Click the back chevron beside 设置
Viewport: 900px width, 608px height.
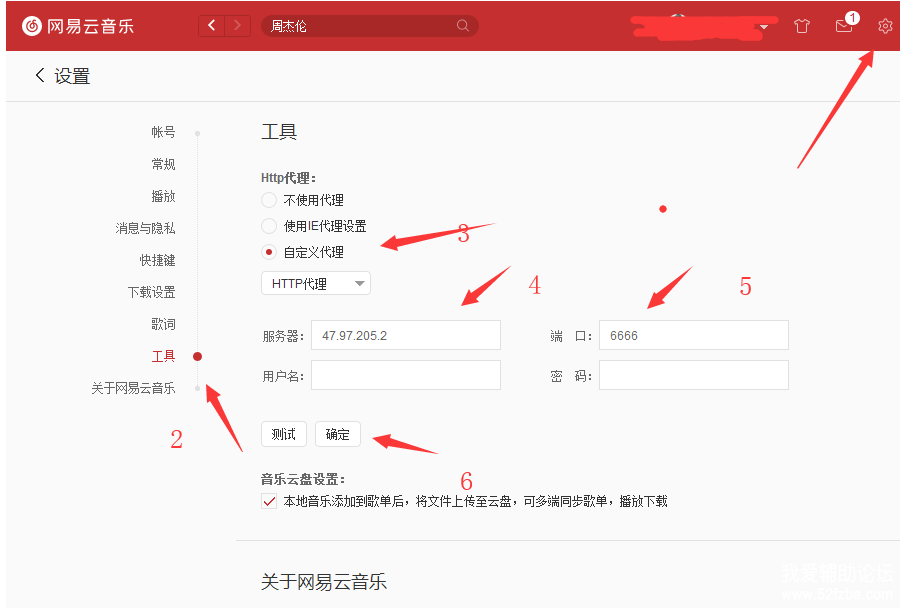tap(40, 75)
